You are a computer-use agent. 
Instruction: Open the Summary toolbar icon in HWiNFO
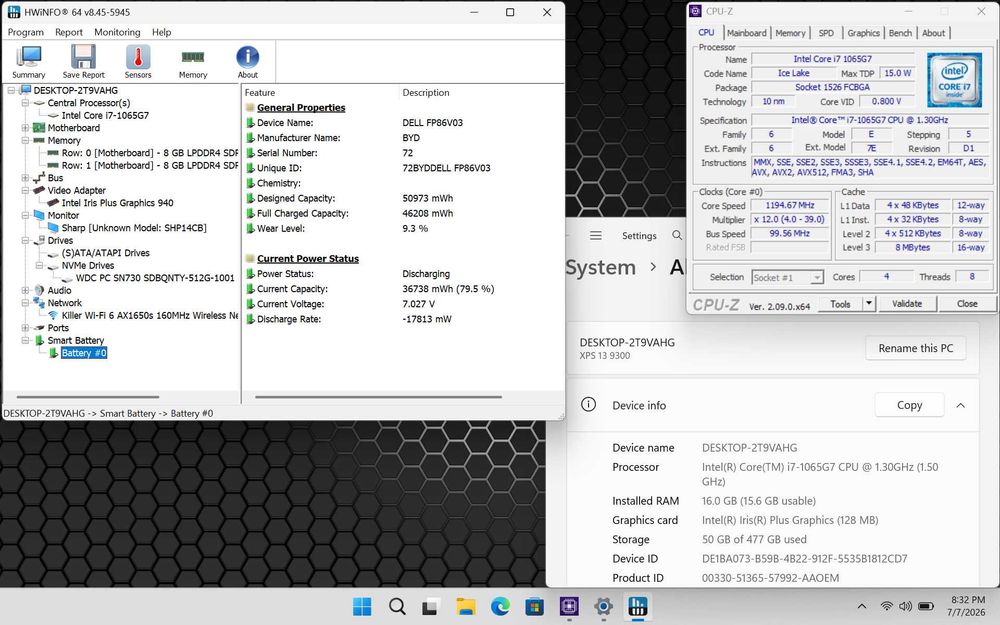pyautogui.click(x=29, y=61)
